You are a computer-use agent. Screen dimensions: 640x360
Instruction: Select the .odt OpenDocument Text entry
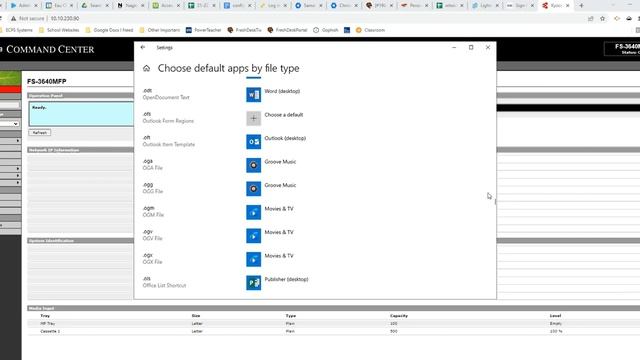[166, 94]
